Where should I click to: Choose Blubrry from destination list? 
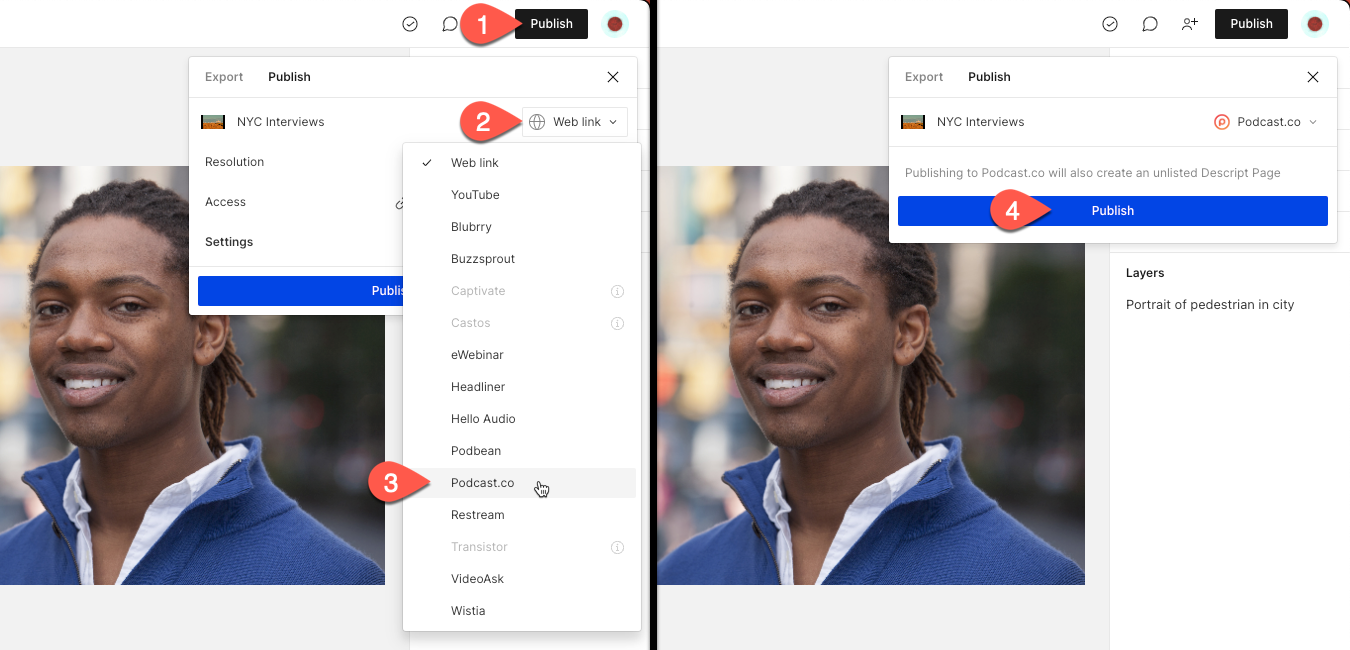click(521, 227)
